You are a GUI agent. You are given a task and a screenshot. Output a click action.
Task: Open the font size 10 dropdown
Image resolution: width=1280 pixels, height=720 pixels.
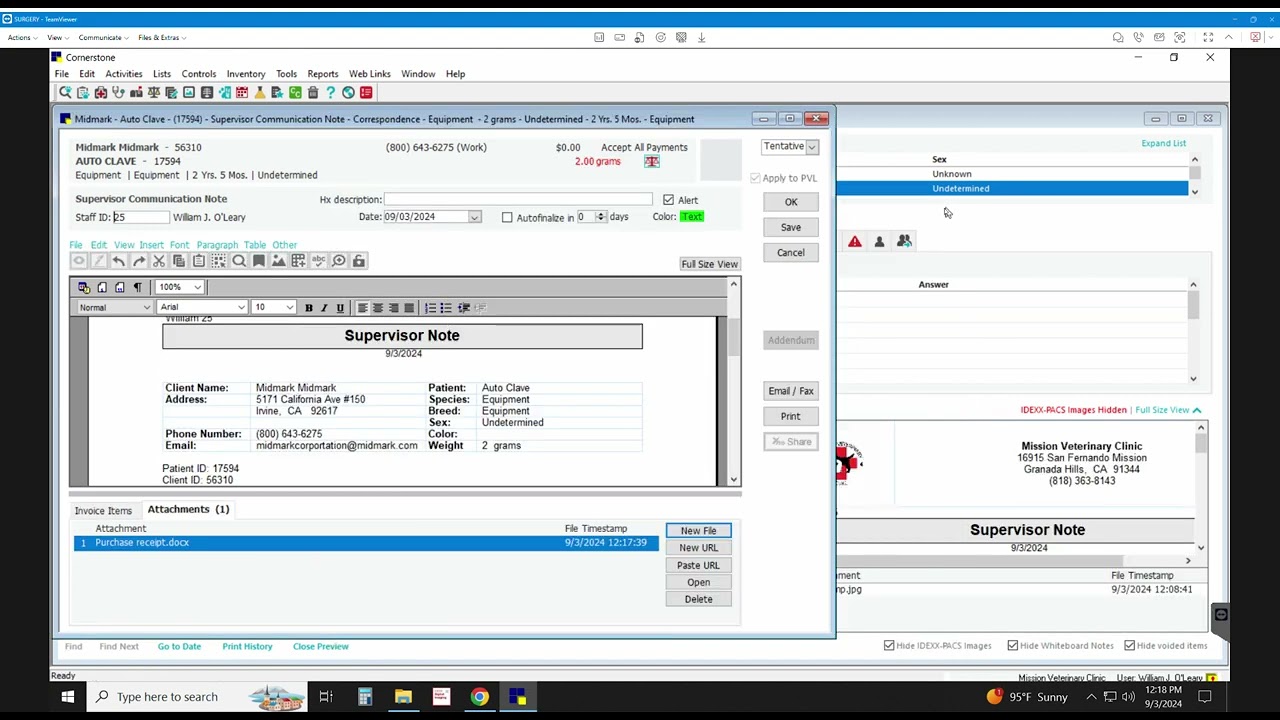290,308
